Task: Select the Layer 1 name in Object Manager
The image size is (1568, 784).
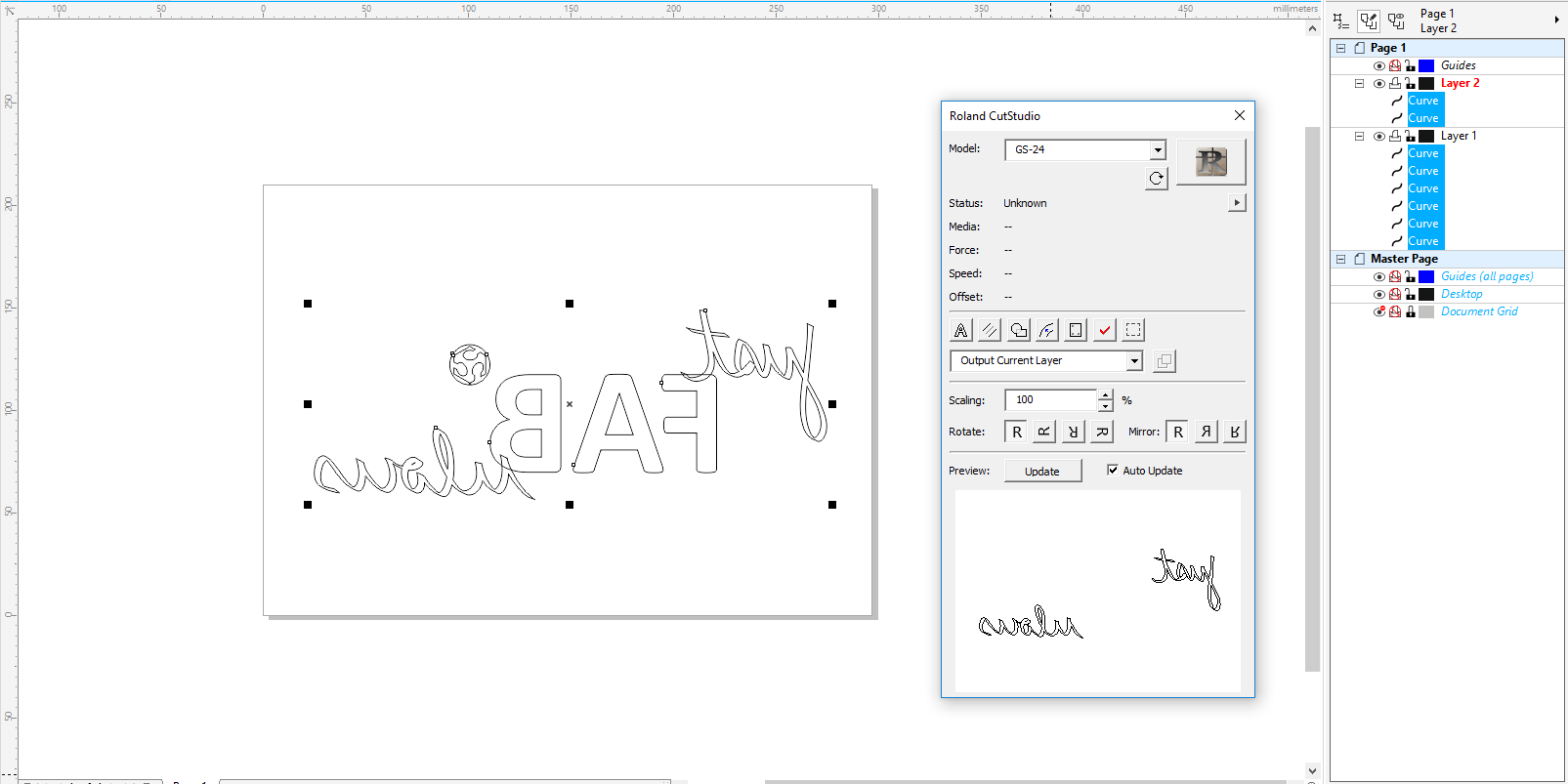Action: (x=1459, y=136)
